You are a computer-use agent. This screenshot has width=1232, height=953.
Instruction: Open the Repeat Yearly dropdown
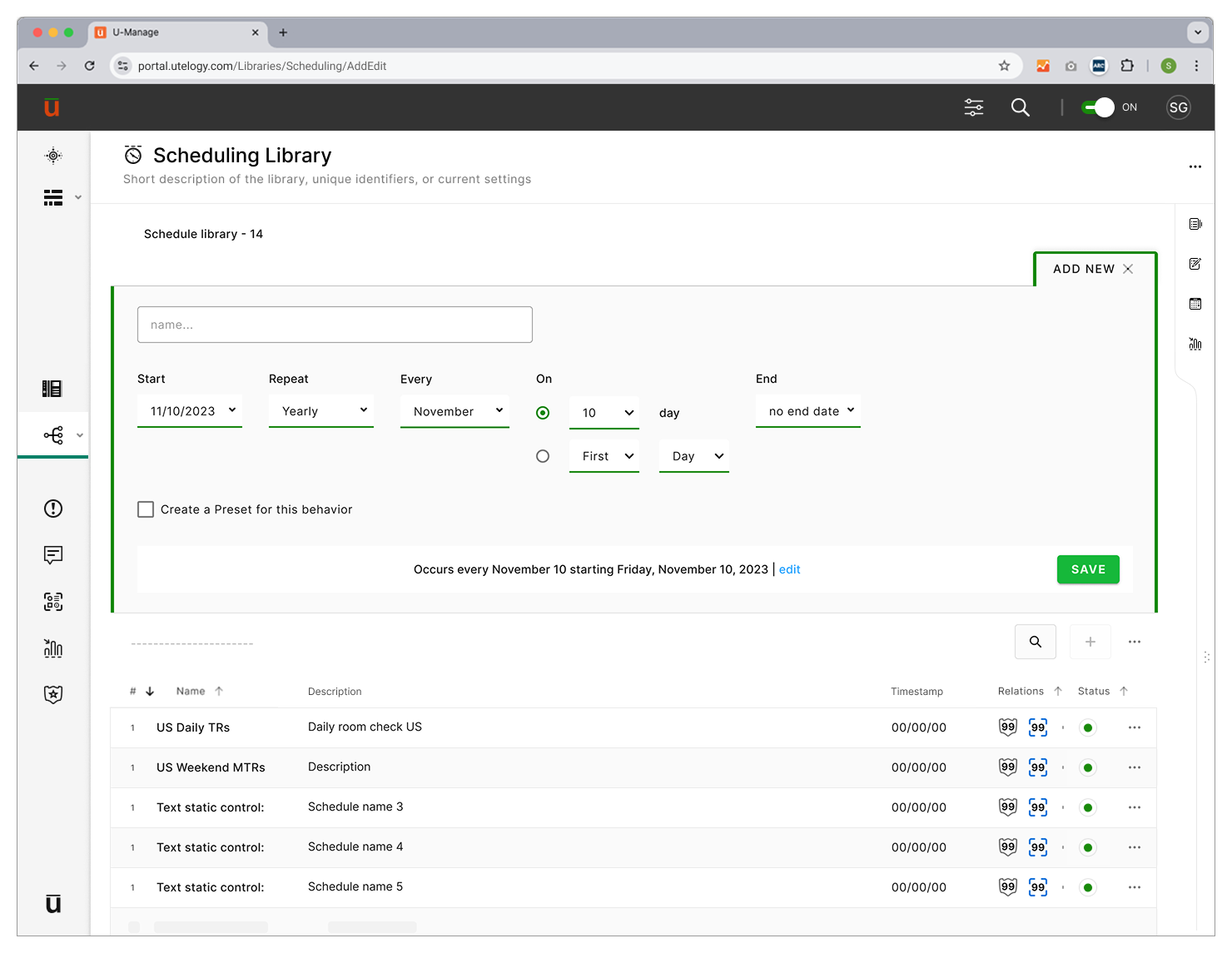321,411
